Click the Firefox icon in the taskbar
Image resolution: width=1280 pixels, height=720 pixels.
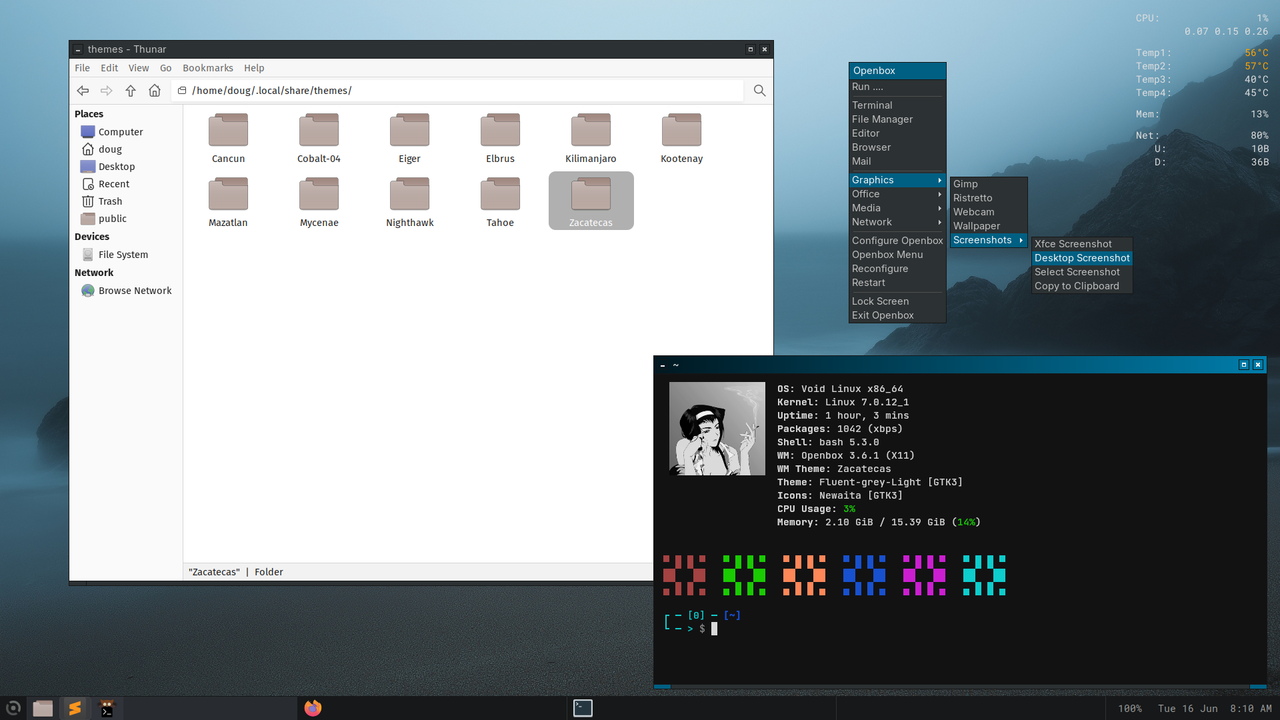tap(313, 708)
